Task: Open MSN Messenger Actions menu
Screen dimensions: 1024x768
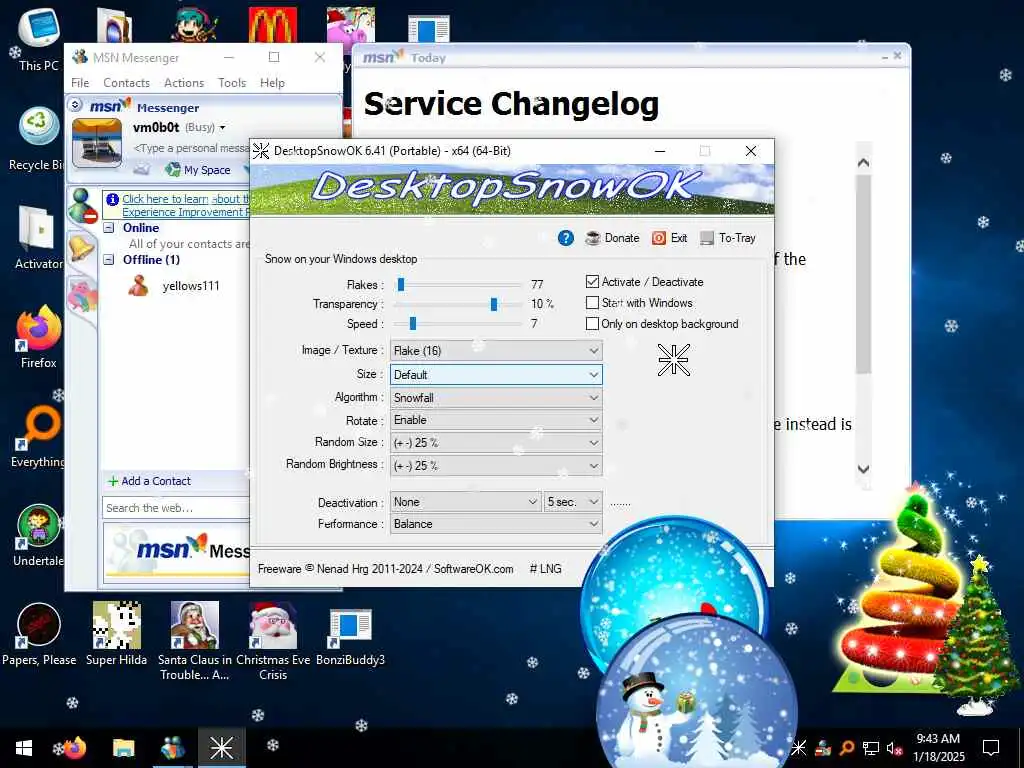Action: click(x=184, y=83)
